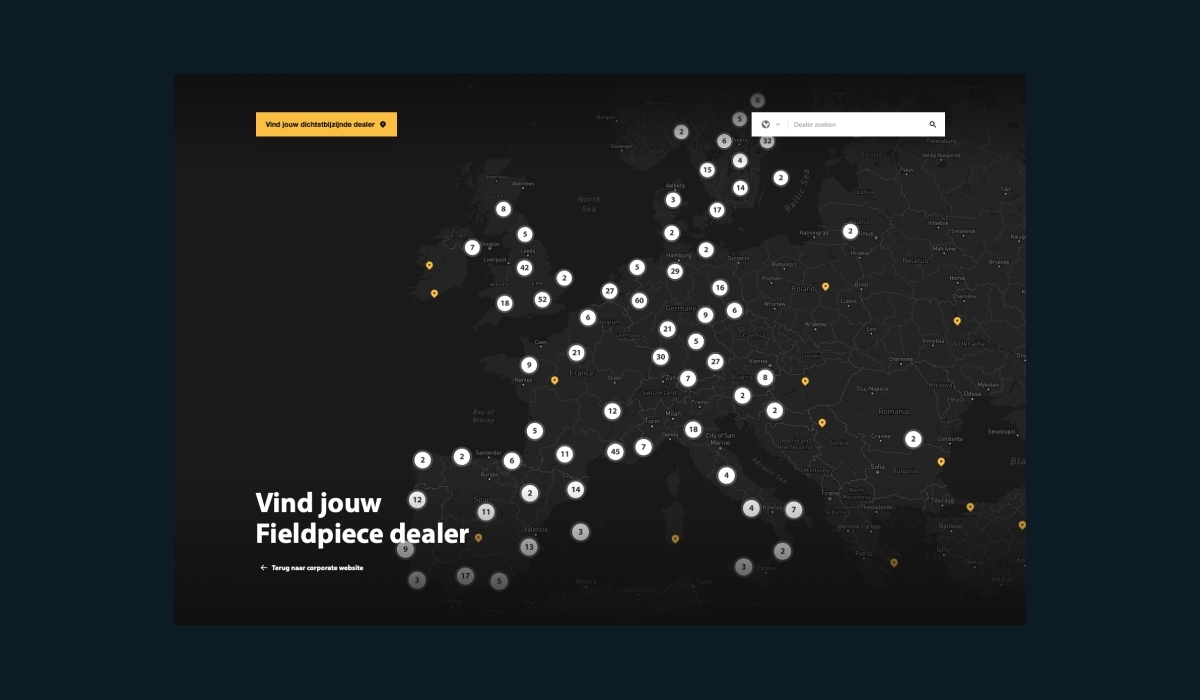The image size is (1200, 700).
Task: Open the 17 cluster near Denmark
Action: pyautogui.click(x=717, y=209)
